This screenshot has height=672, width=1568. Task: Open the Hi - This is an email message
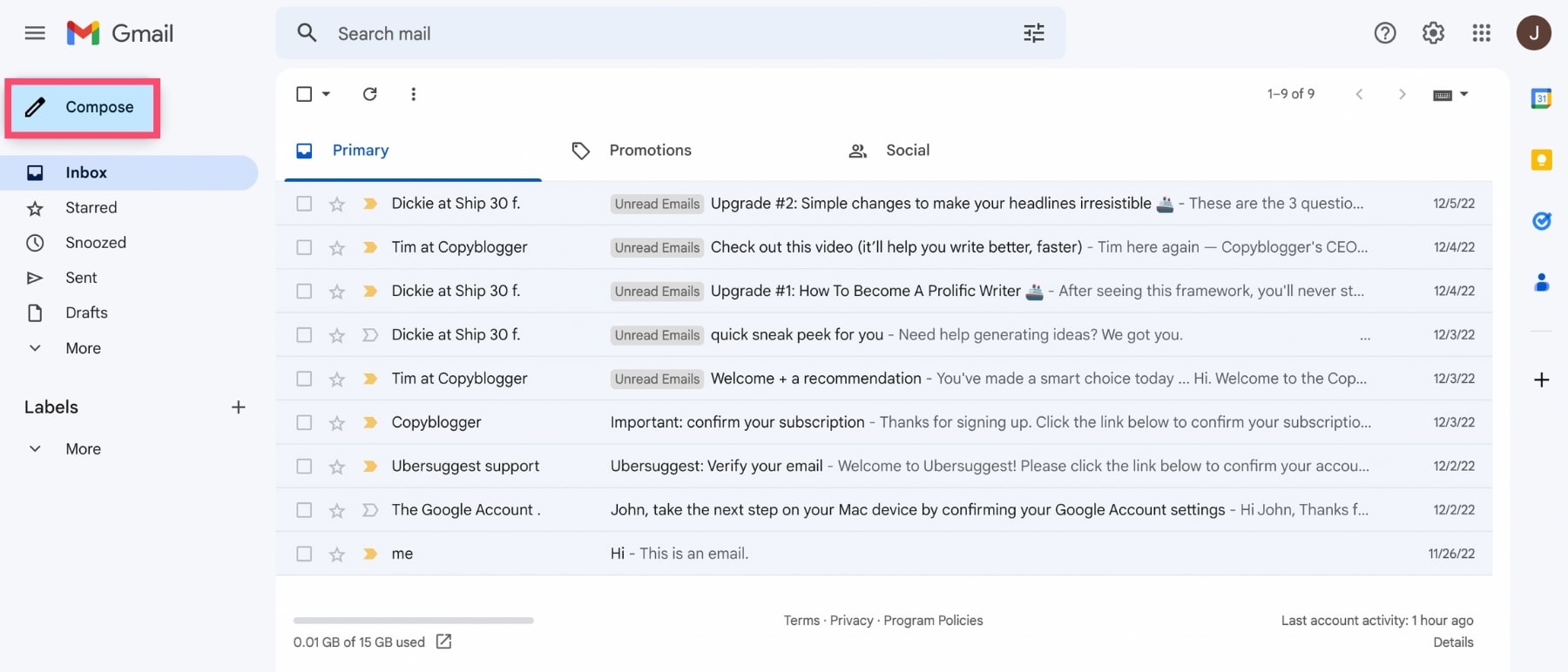click(x=884, y=554)
